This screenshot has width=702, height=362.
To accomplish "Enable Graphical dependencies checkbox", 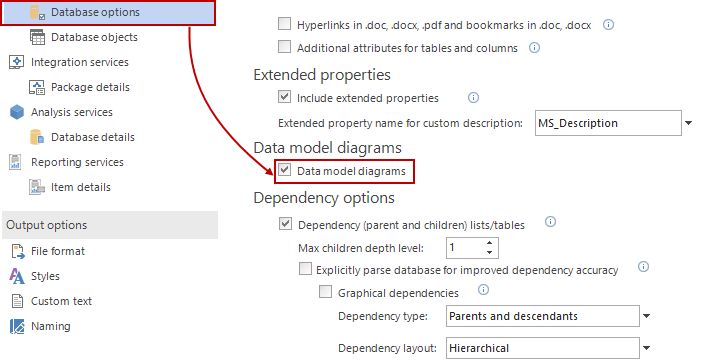I will point(325,292).
